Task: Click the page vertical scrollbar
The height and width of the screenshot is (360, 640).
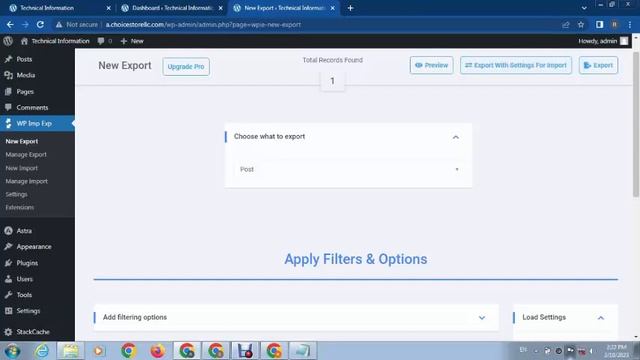Action: (x=636, y=124)
